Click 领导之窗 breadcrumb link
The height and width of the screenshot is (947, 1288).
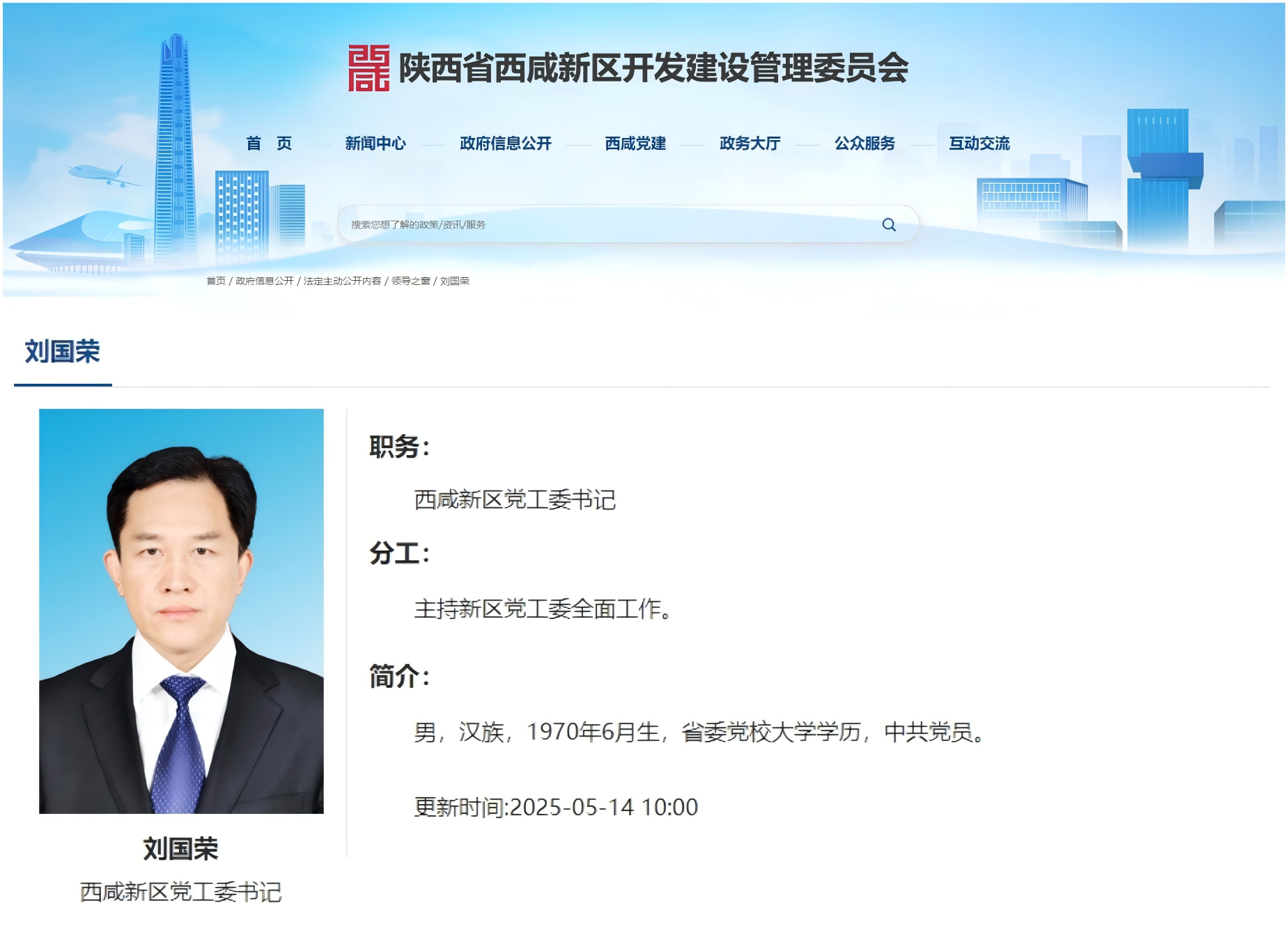pos(411,281)
